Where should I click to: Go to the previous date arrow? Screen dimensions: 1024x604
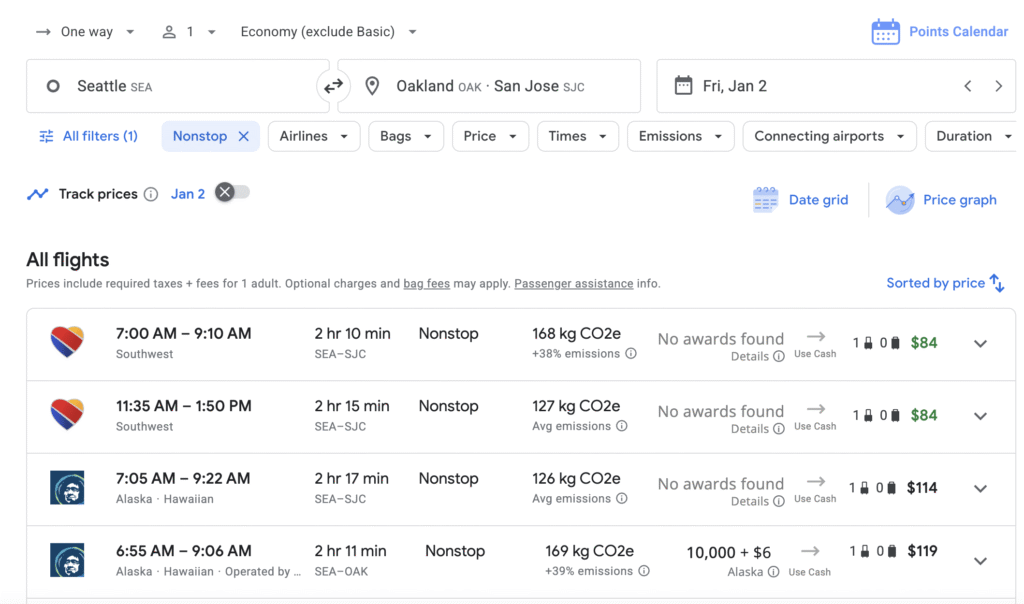coord(967,86)
